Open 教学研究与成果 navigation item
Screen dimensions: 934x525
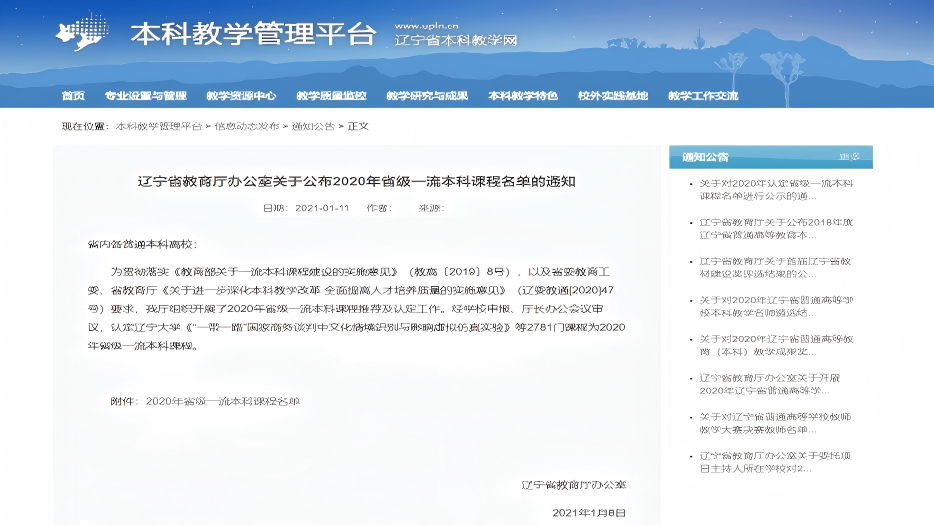pos(427,96)
